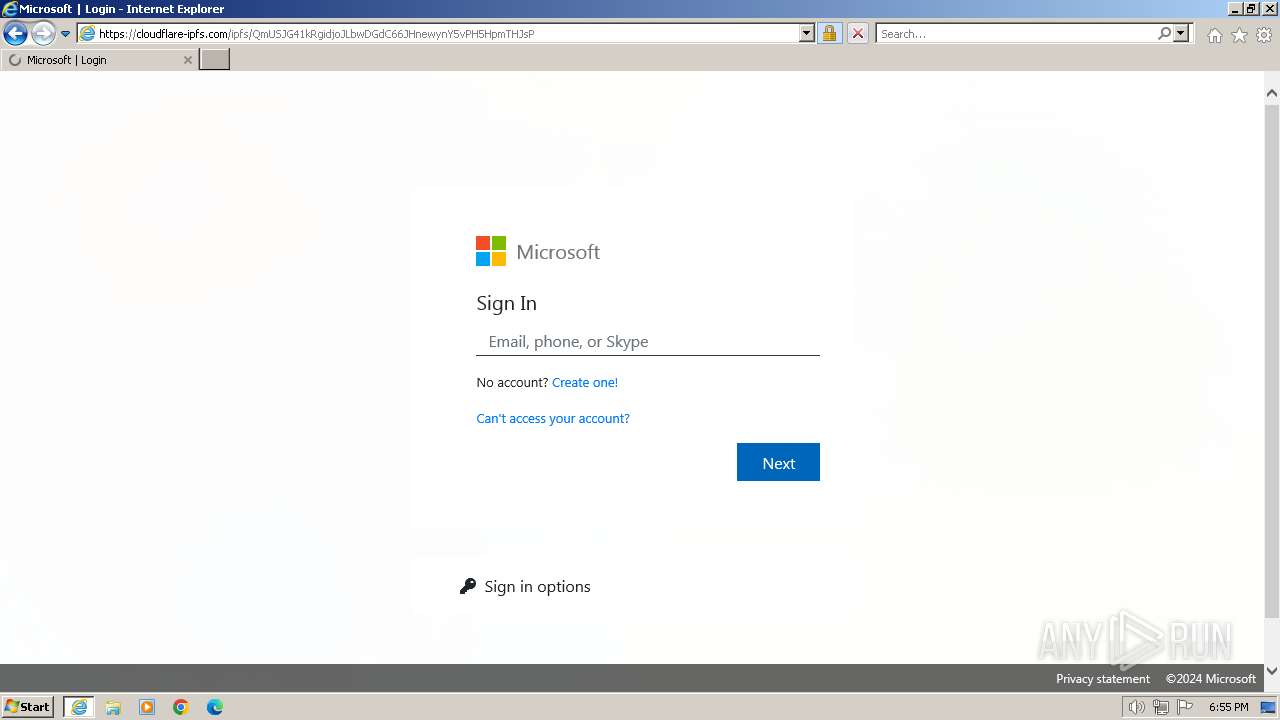This screenshot has width=1280, height=720.
Task: Click the Sign In heading text
Action: [x=506, y=303]
